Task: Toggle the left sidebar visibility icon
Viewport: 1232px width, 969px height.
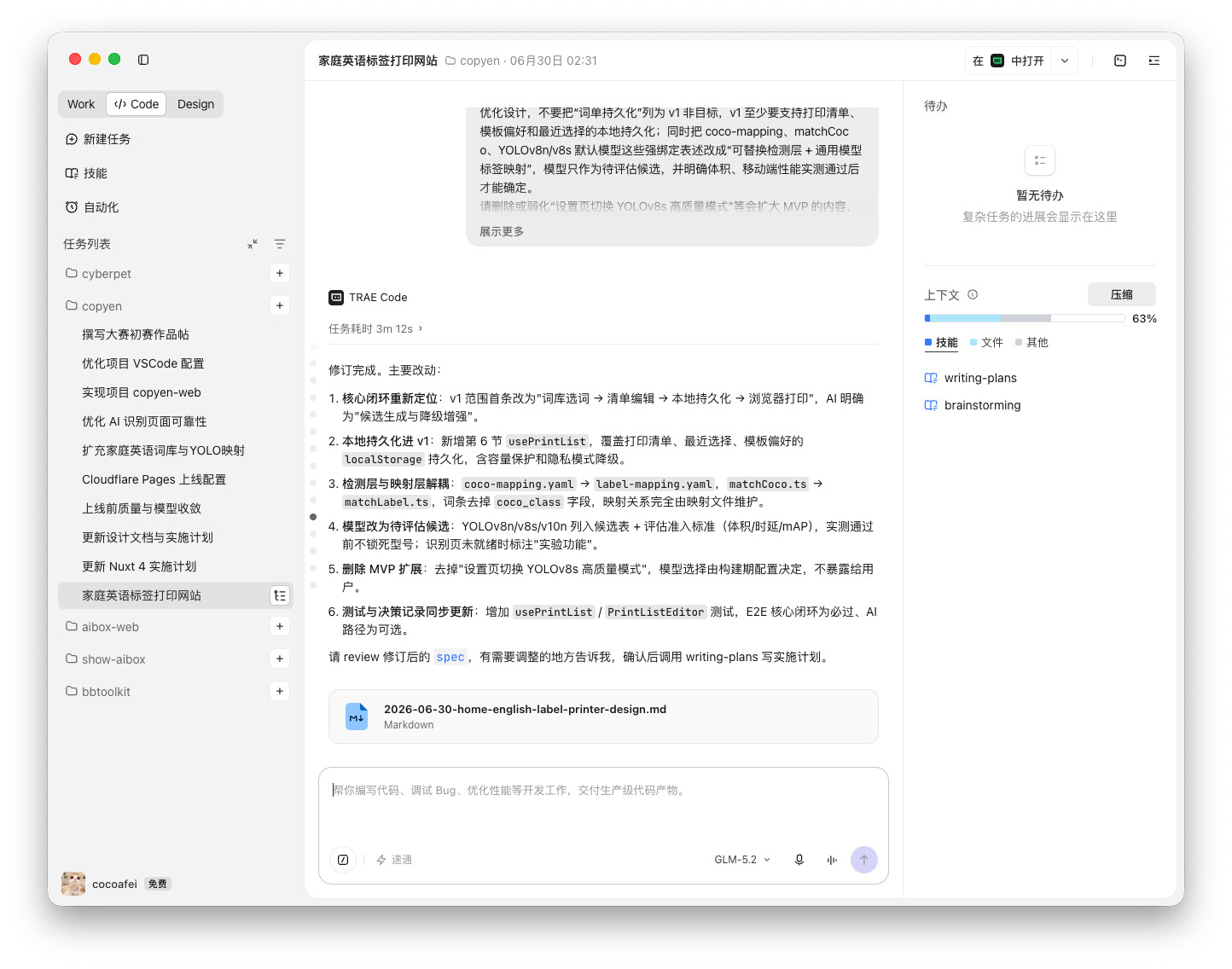Action: [143, 60]
